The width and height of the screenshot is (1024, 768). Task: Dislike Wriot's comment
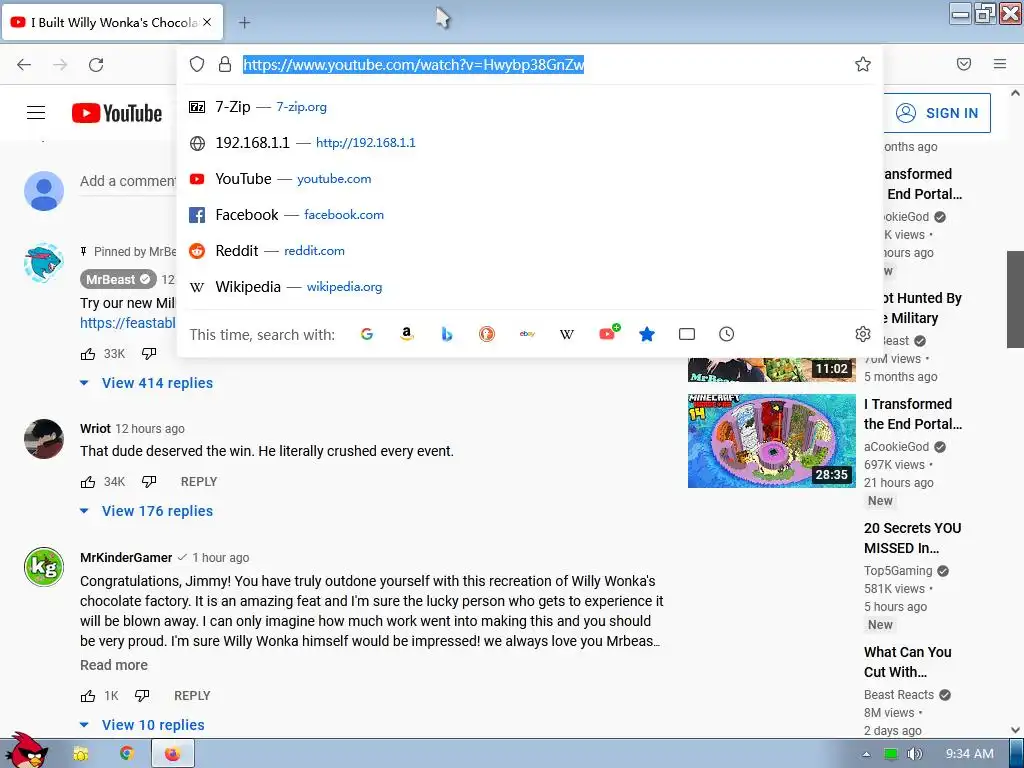149,482
